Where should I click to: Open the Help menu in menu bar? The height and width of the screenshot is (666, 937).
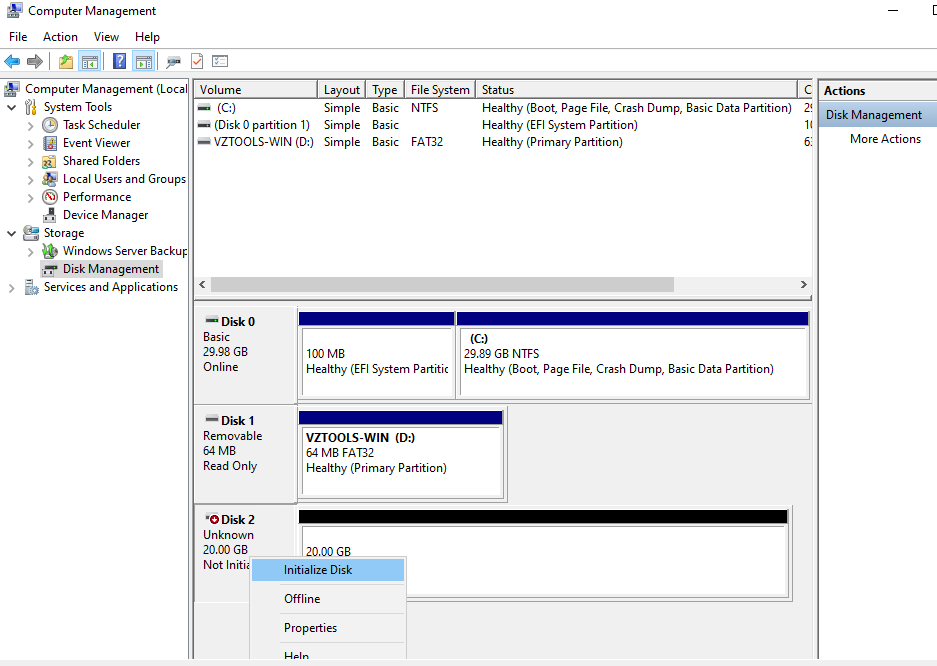(x=147, y=37)
